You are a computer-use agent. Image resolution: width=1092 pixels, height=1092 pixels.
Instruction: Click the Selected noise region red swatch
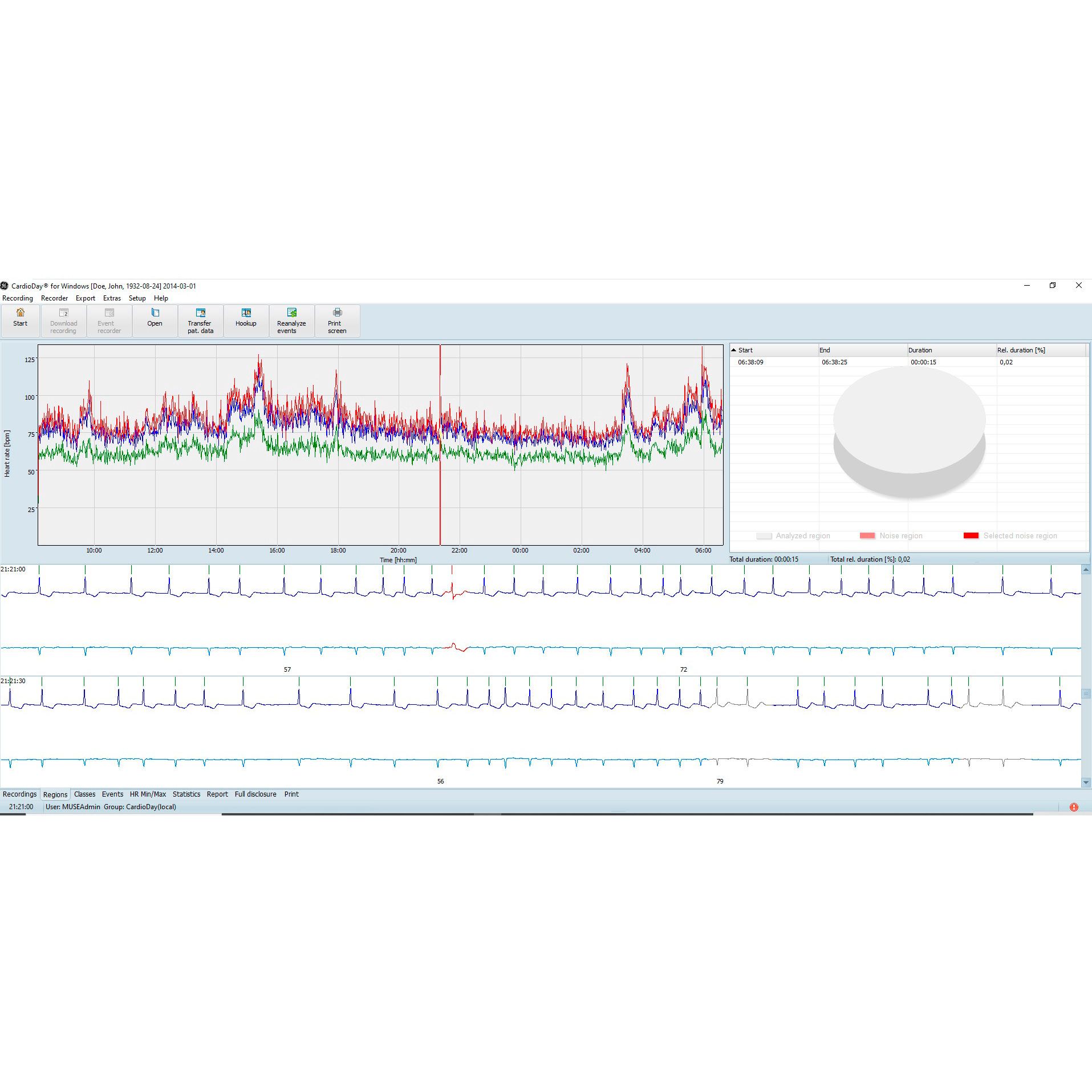(x=971, y=536)
